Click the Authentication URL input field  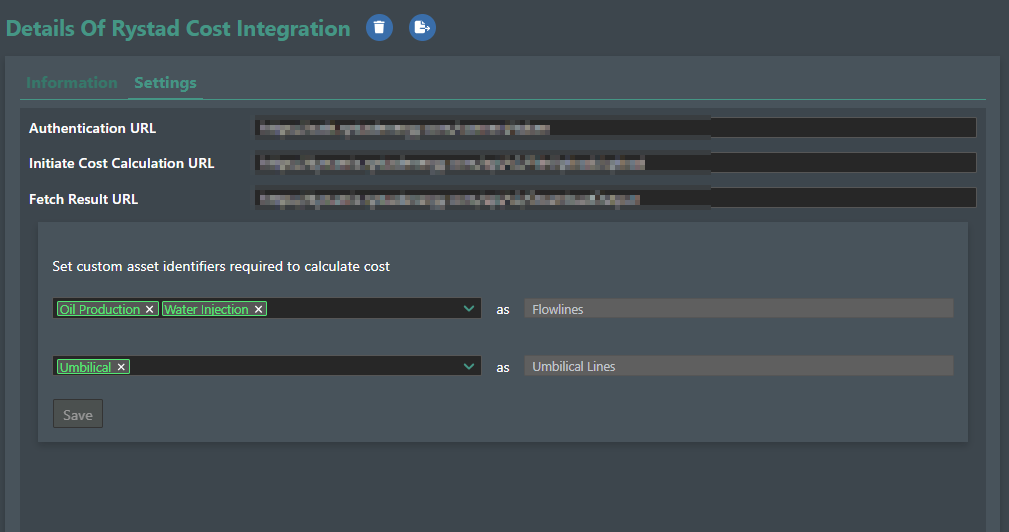point(616,127)
